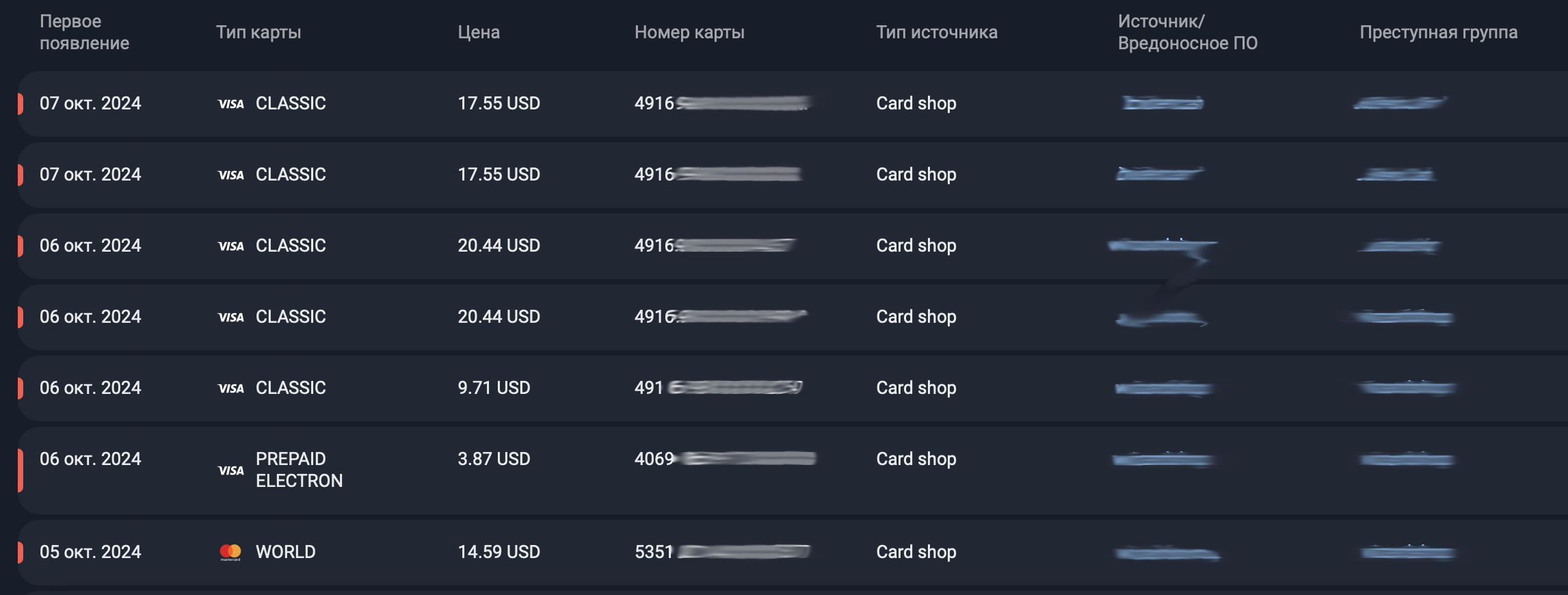Viewport: 1568px width, 595px height.
Task: Click the red marker on the PREPAID ELECTRON row
Action: point(21,470)
